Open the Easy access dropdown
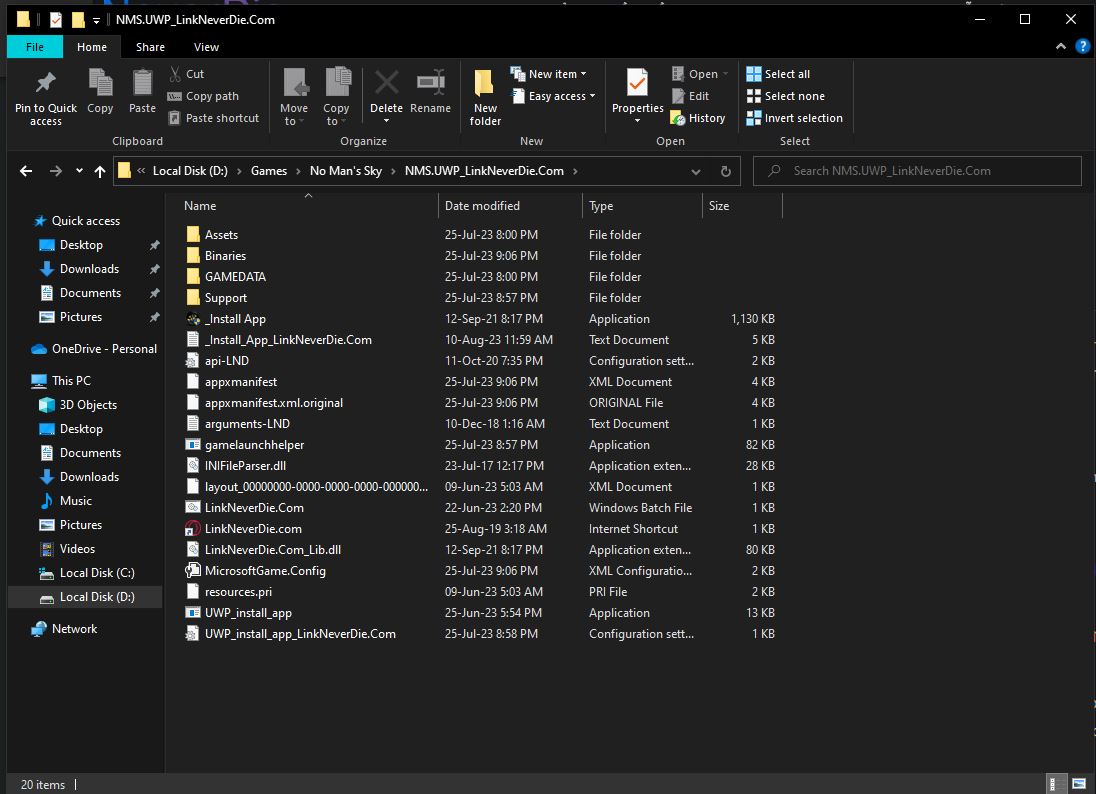 coord(553,96)
